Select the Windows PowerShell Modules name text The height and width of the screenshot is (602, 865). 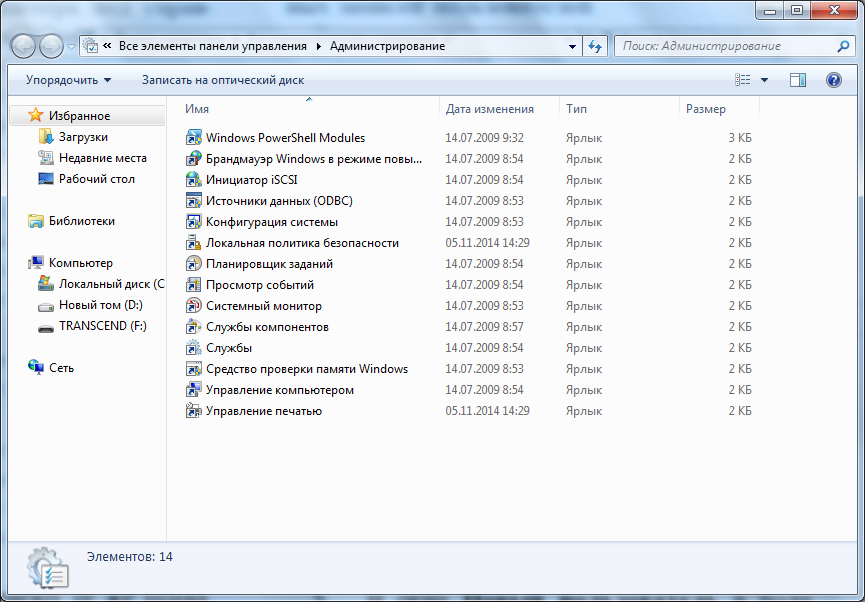(285, 138)
